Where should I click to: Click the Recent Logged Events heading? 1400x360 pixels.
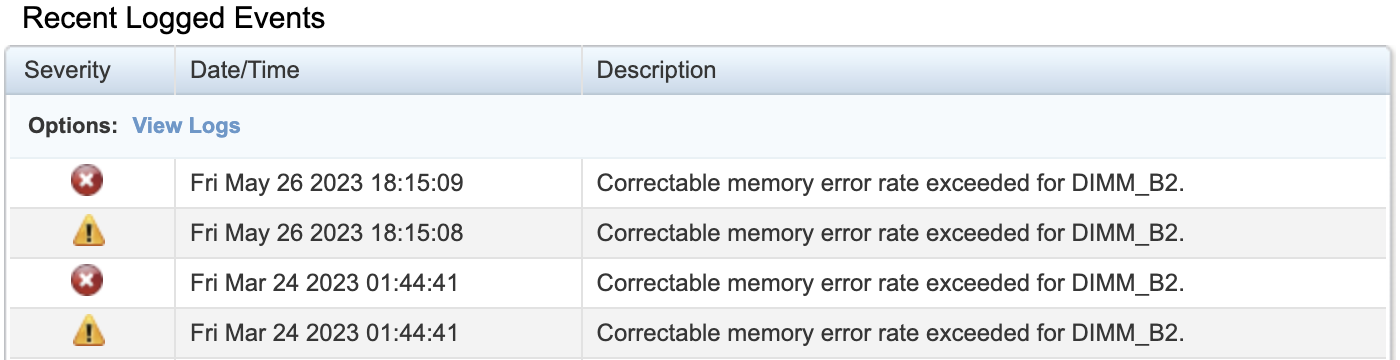(173, 18)
